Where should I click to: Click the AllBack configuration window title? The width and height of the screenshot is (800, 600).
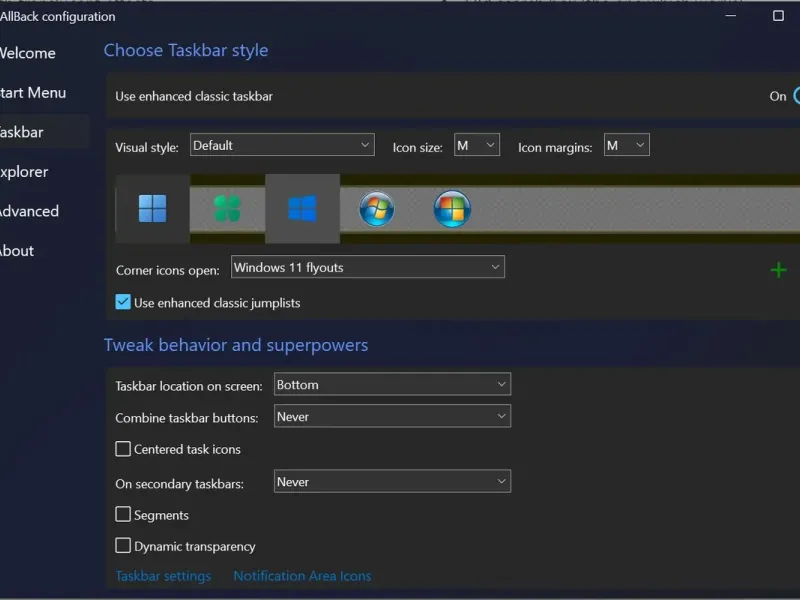coord(58,16)
